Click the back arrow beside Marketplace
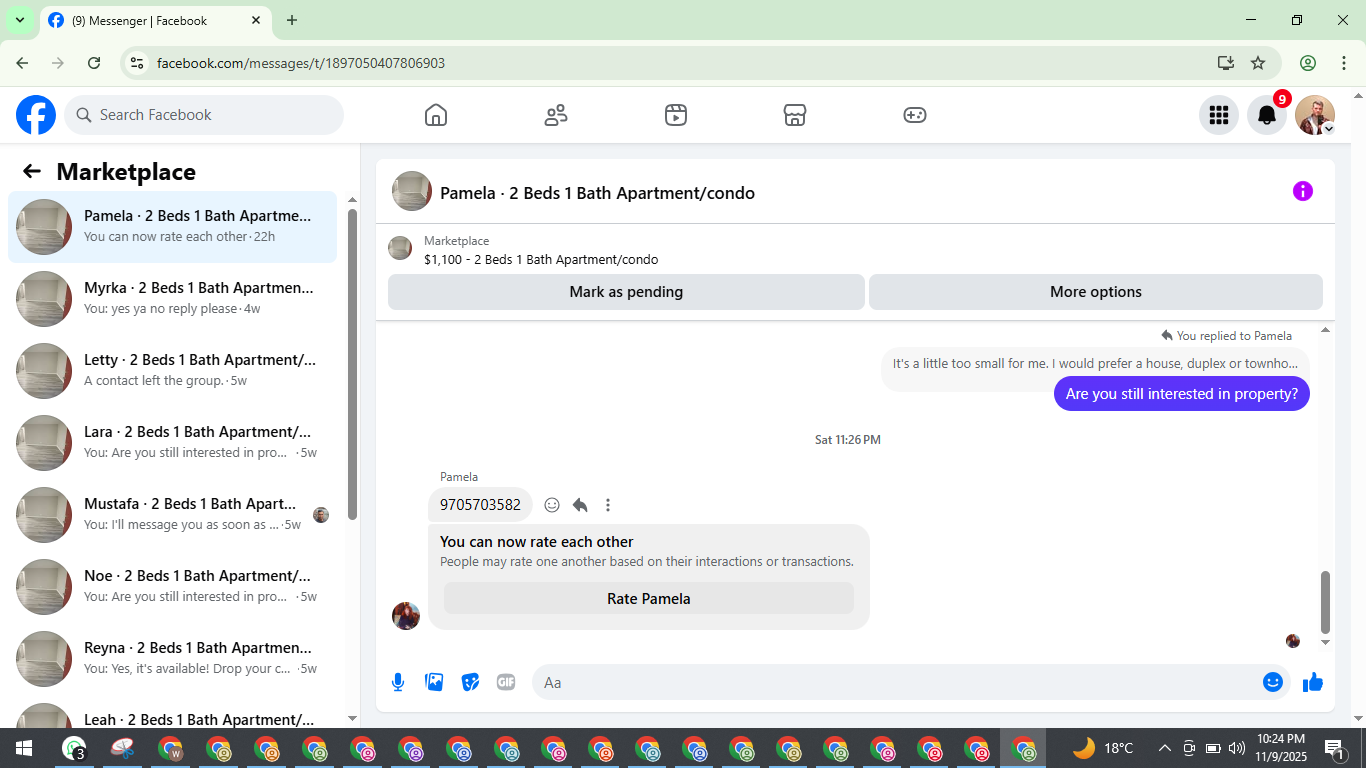1366x768 pixels. [x=32, y=171]
